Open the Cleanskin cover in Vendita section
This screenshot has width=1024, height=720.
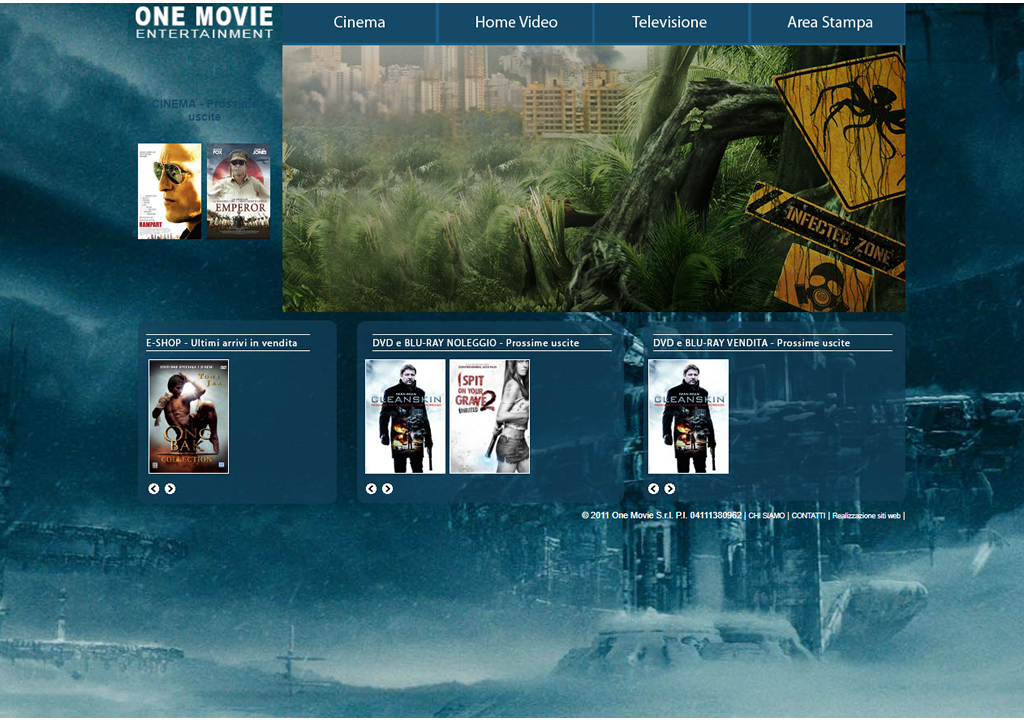click(688, 416)
